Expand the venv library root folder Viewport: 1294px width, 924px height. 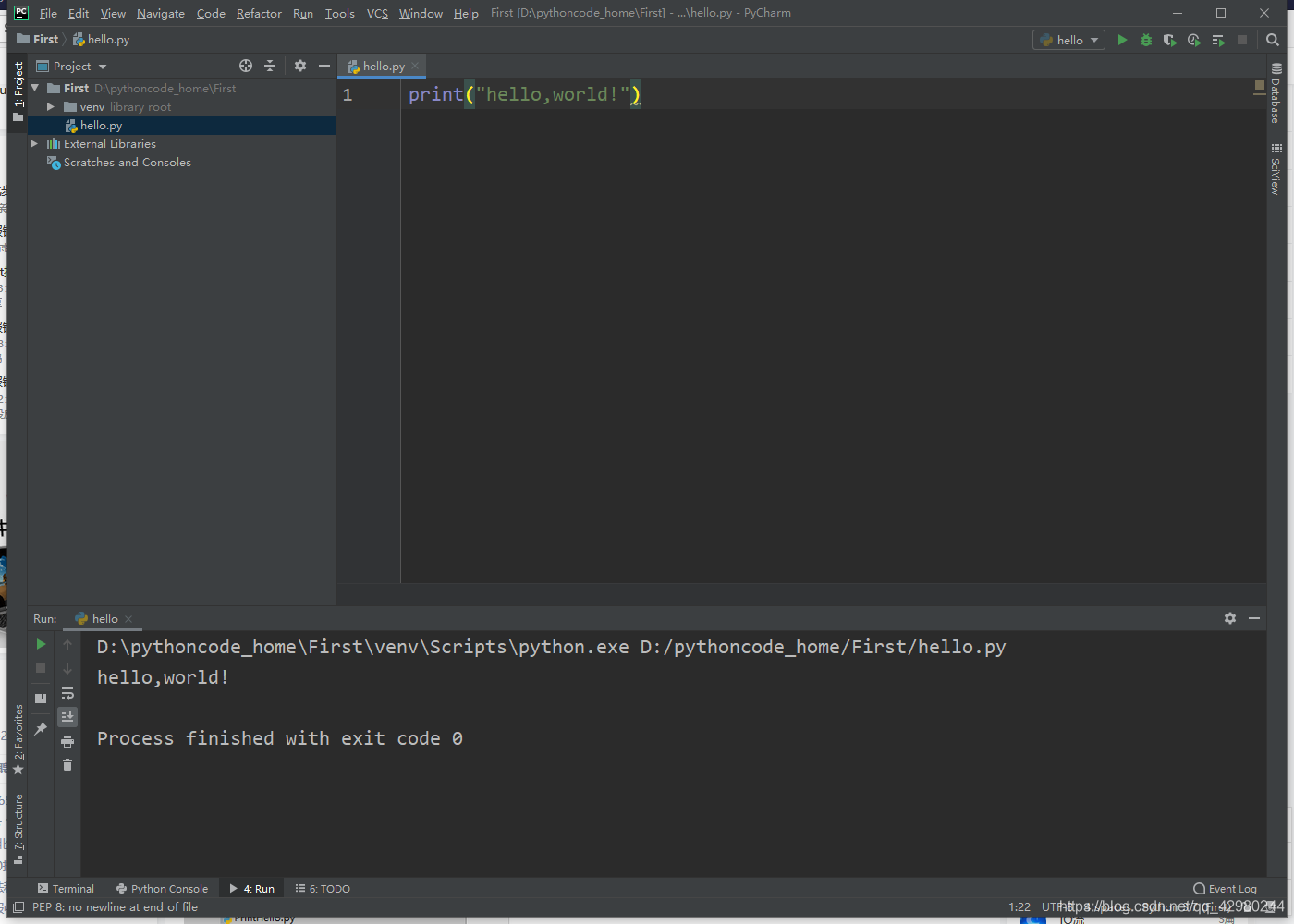pyautogui.click(x=51, y=106)
